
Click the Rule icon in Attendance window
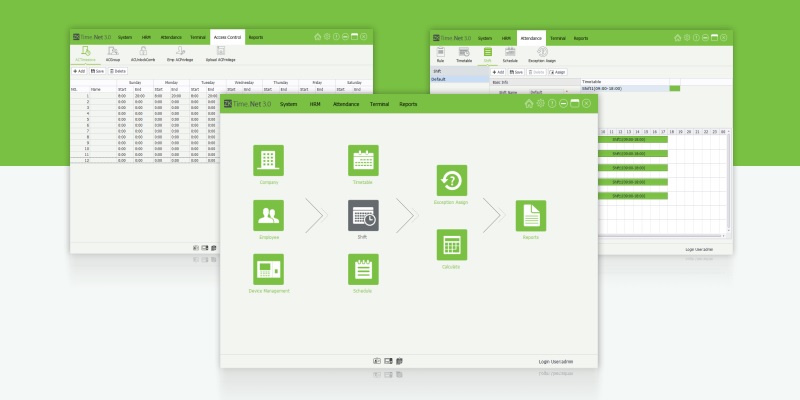(x=440, y=52)
